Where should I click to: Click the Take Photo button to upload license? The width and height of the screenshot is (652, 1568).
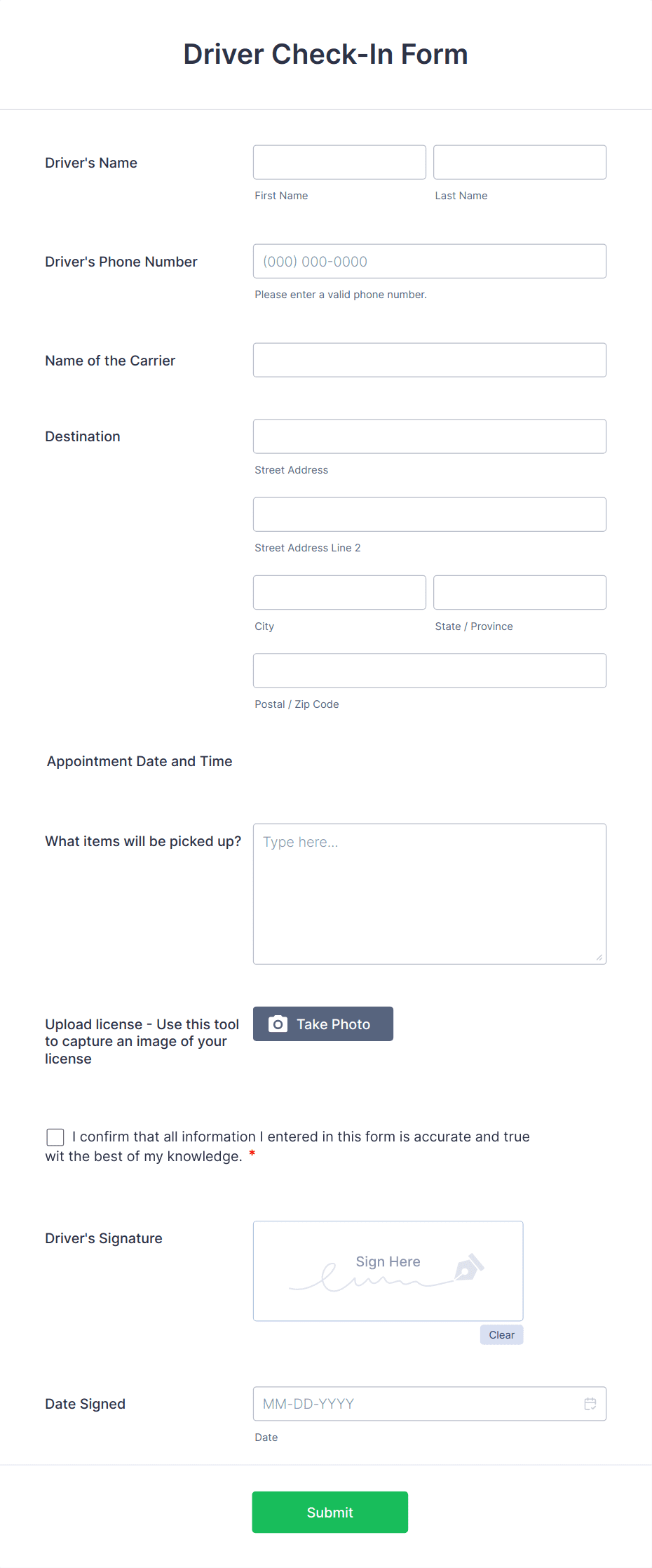coord(322,1024)
